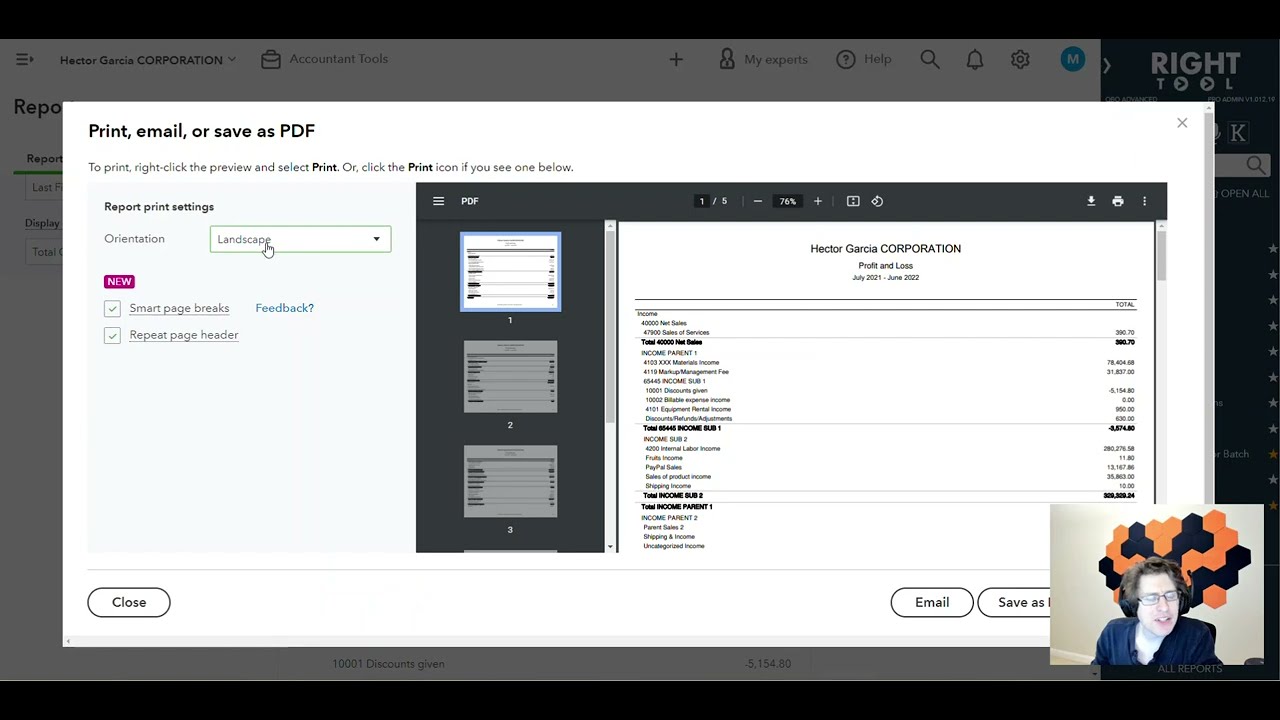Image resolution: width=1280 pixels, height=720 pixels.
Task: Click Total 40000 Net Sales row
Action: point(886,342)
